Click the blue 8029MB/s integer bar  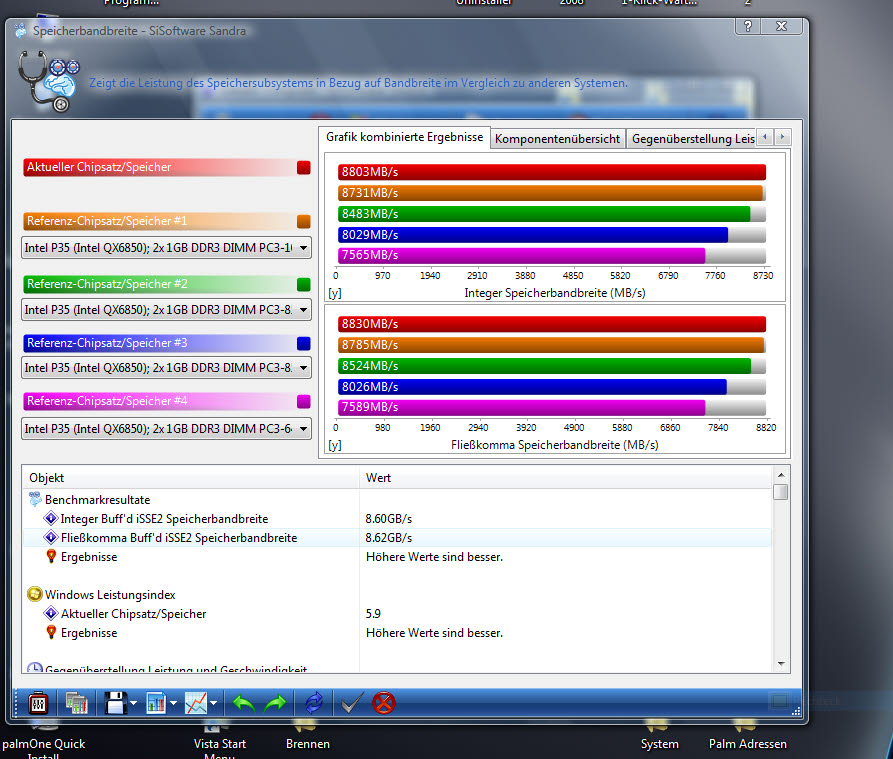(532, 235)
